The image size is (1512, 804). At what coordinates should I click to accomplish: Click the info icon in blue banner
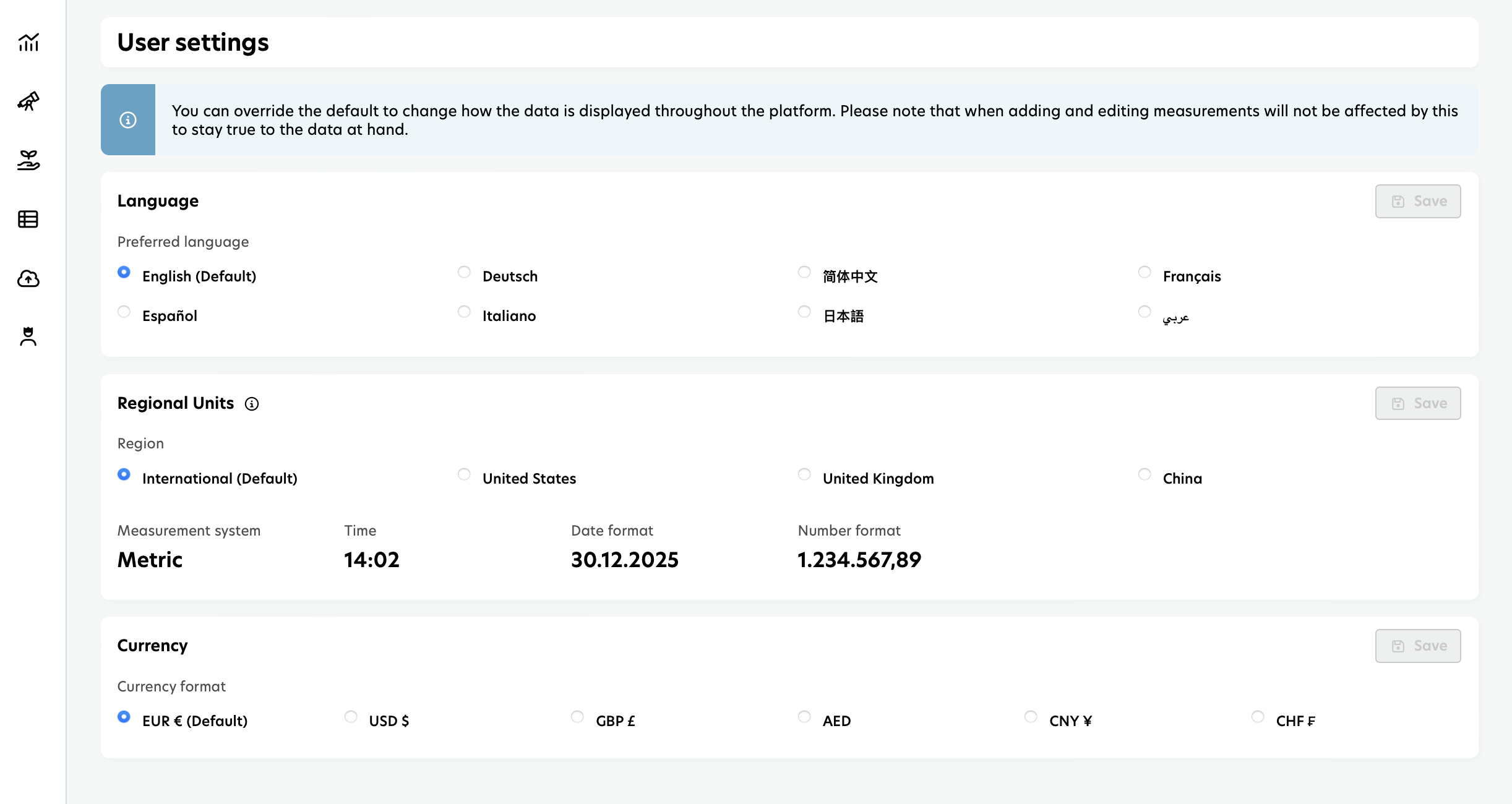(x=128, y=120)
